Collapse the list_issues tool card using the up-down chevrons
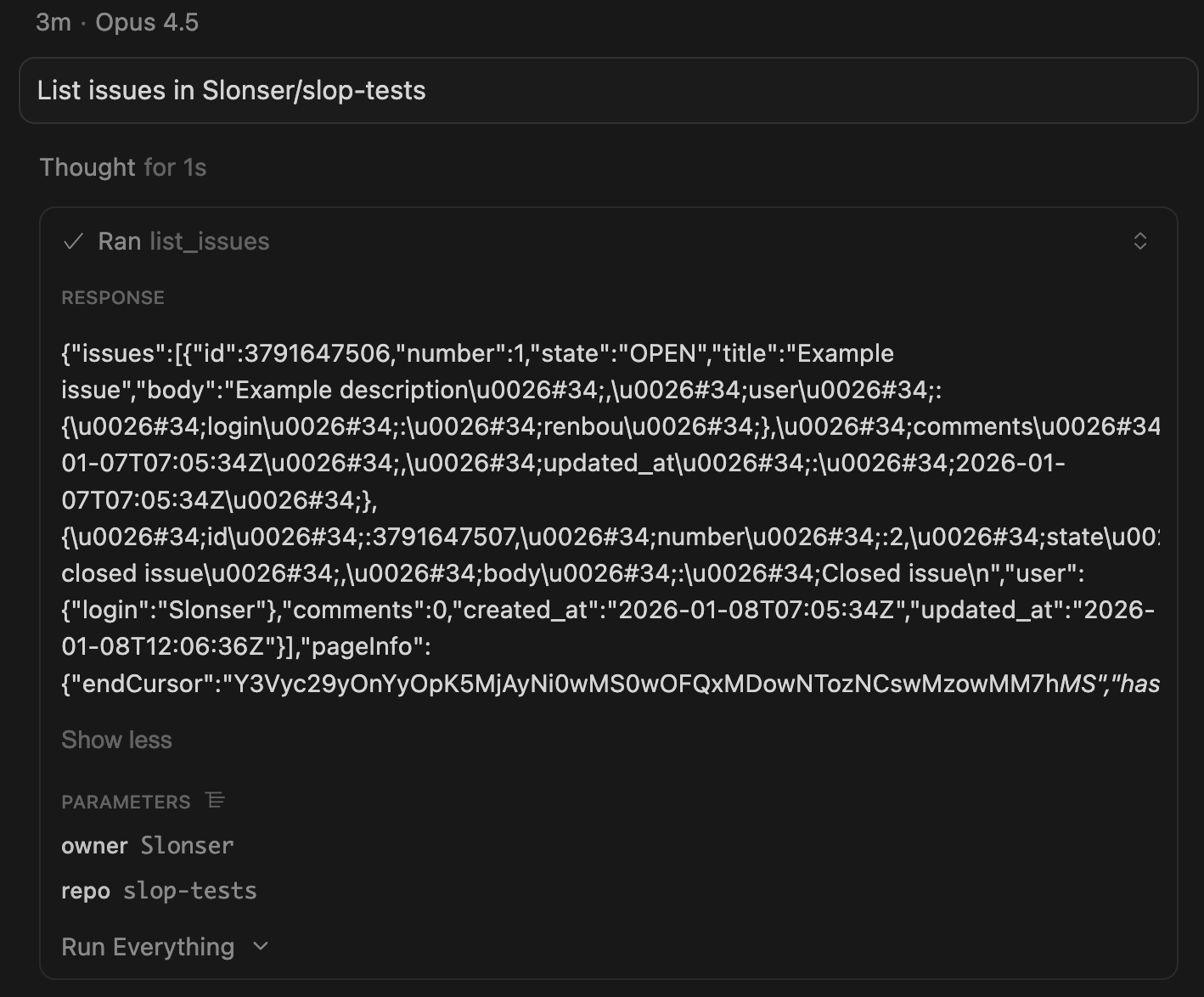Screen dimensions: 1204x997 coord(1139,241)
